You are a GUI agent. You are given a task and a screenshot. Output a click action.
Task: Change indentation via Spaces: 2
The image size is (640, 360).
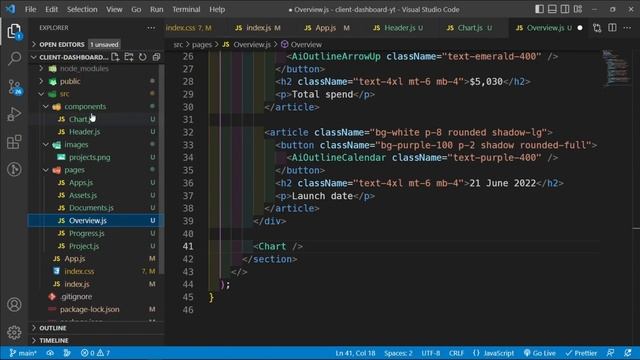(x=398, y=353)
